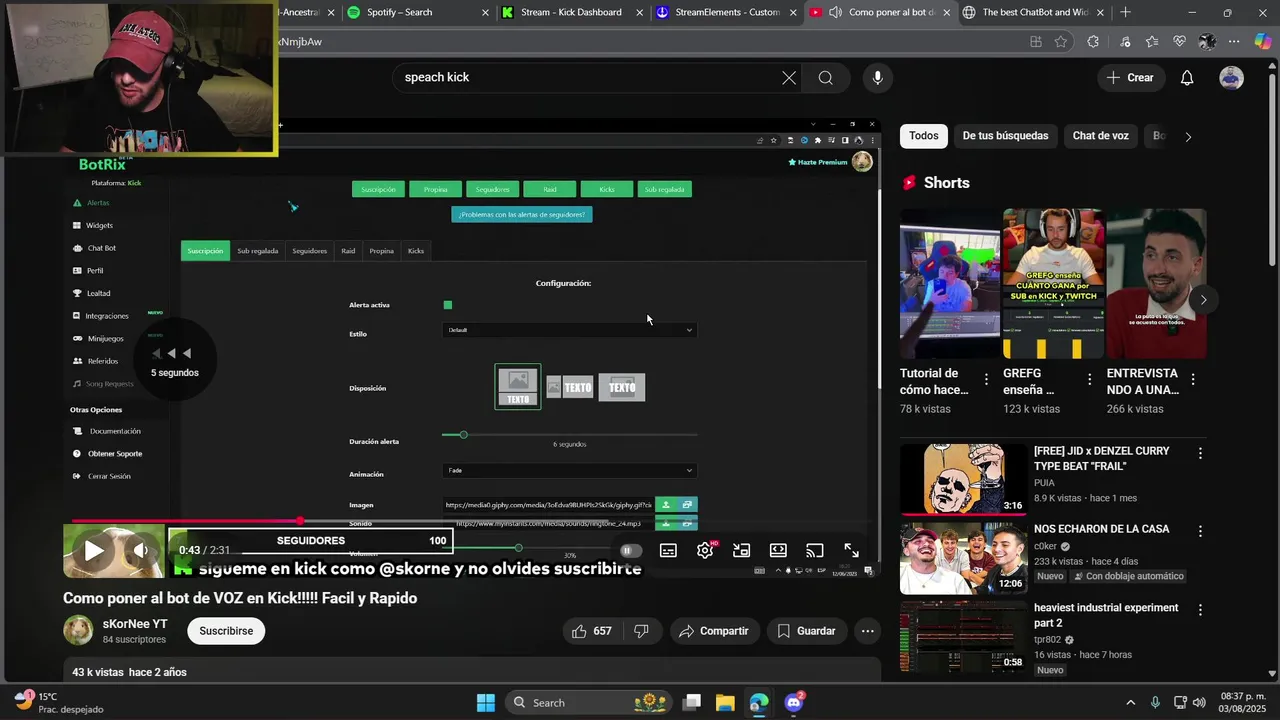Enter fullscreen mode on video

(x=852, y=550)
